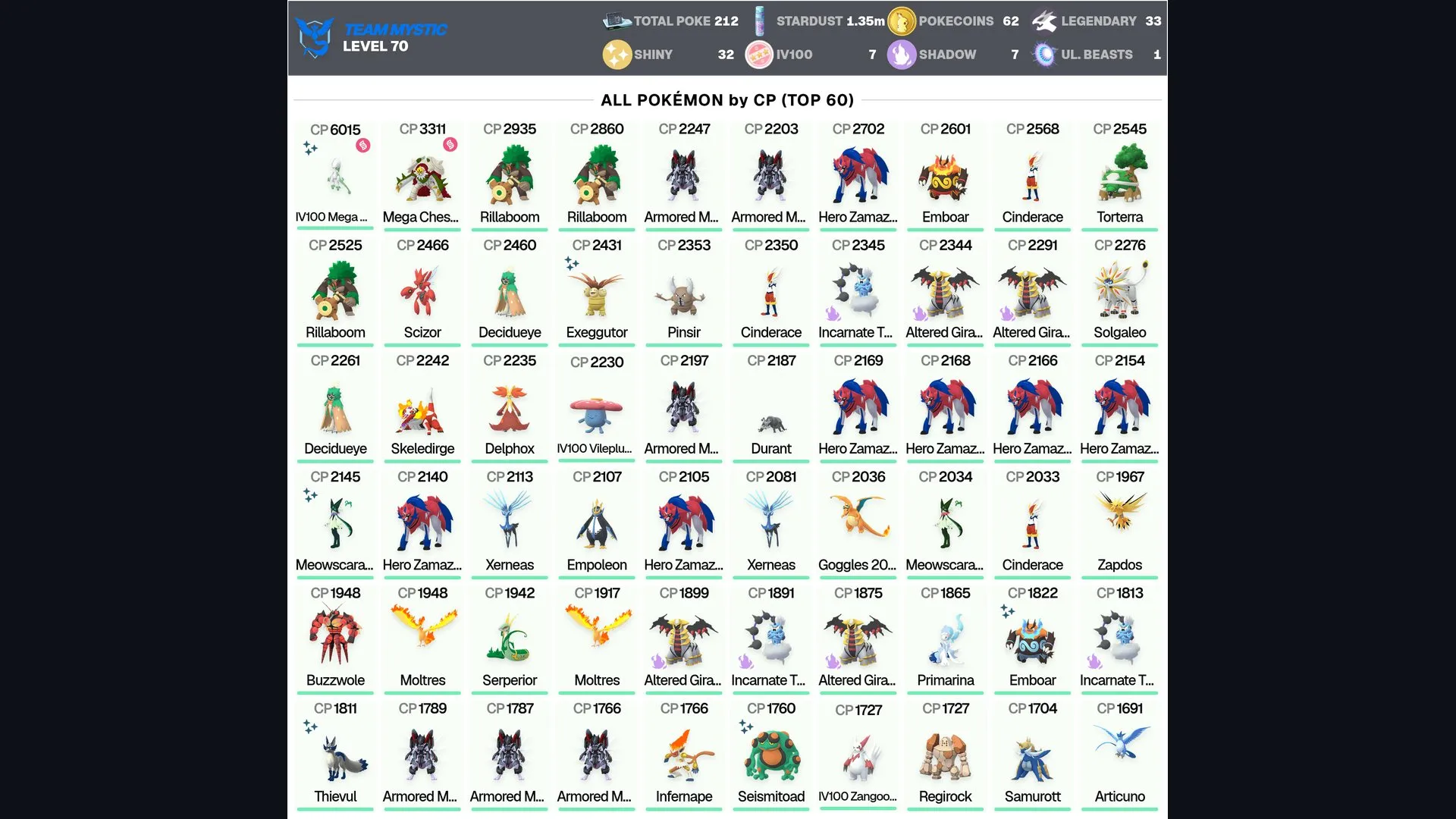Click 'ALL POKÉMON by CP (TOP 60)' heading

(727, 100)
